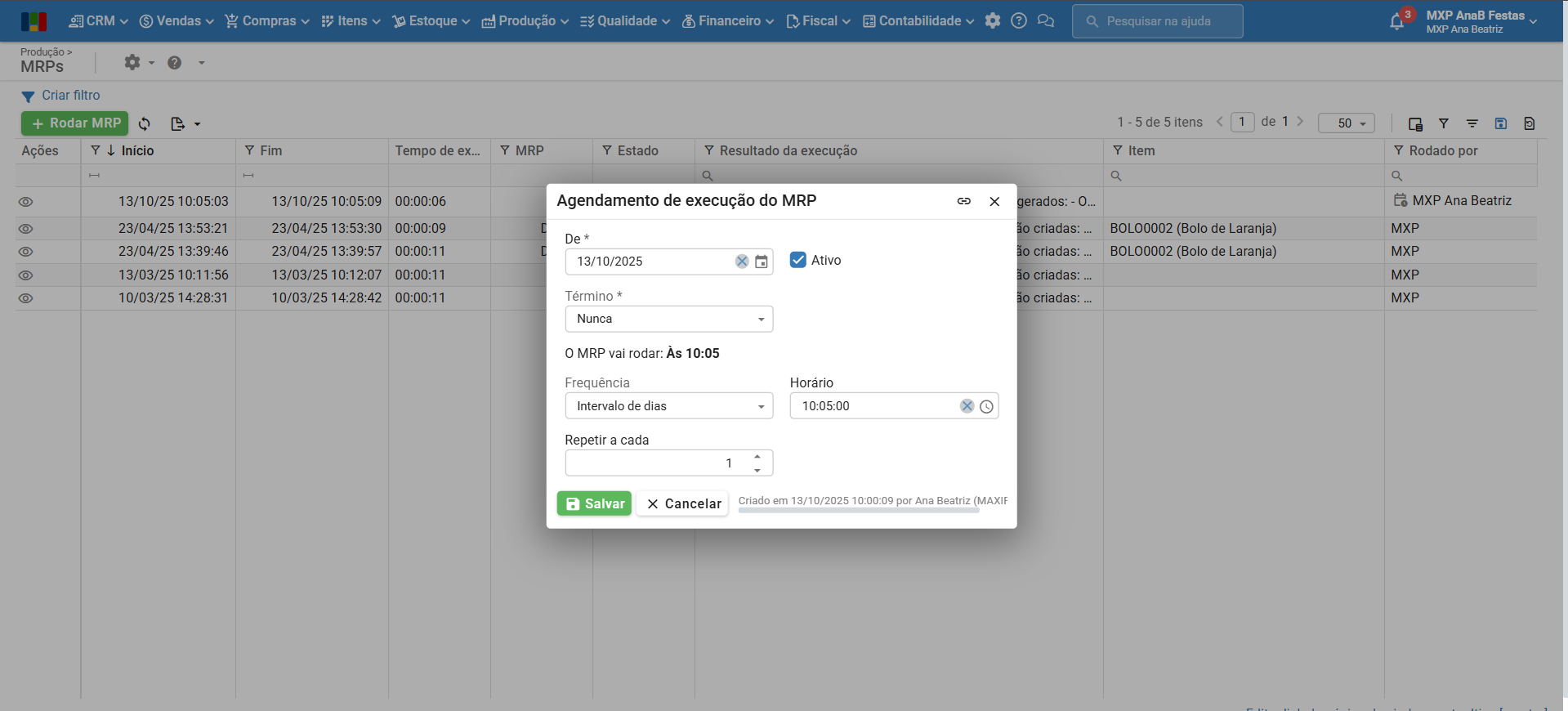Open the calendar picker for De date
Viewport: 1568px width, 711px height.
[762, 262]
